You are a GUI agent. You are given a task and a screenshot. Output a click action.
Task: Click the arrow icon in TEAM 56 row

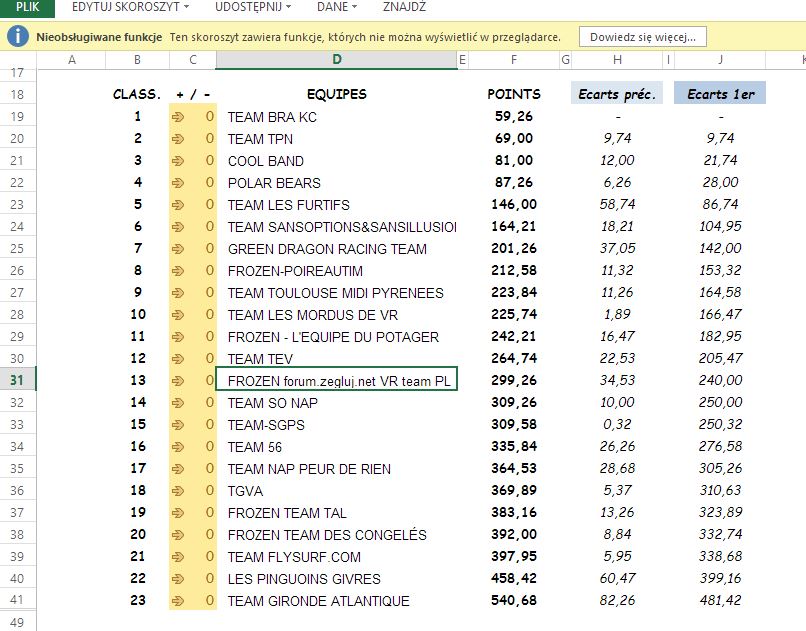(178, 447)
